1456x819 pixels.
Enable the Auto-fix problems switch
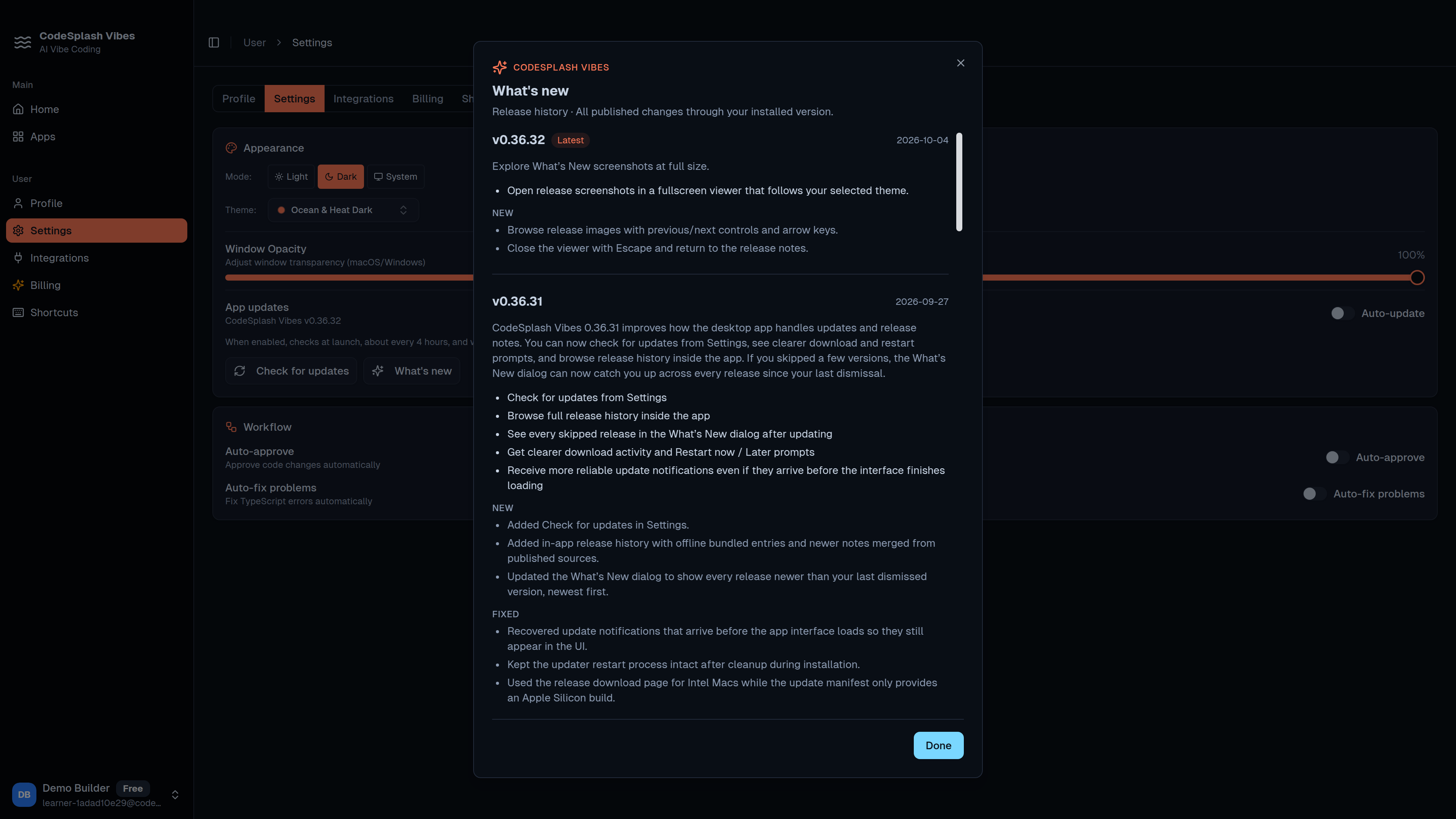[1314, 493]
